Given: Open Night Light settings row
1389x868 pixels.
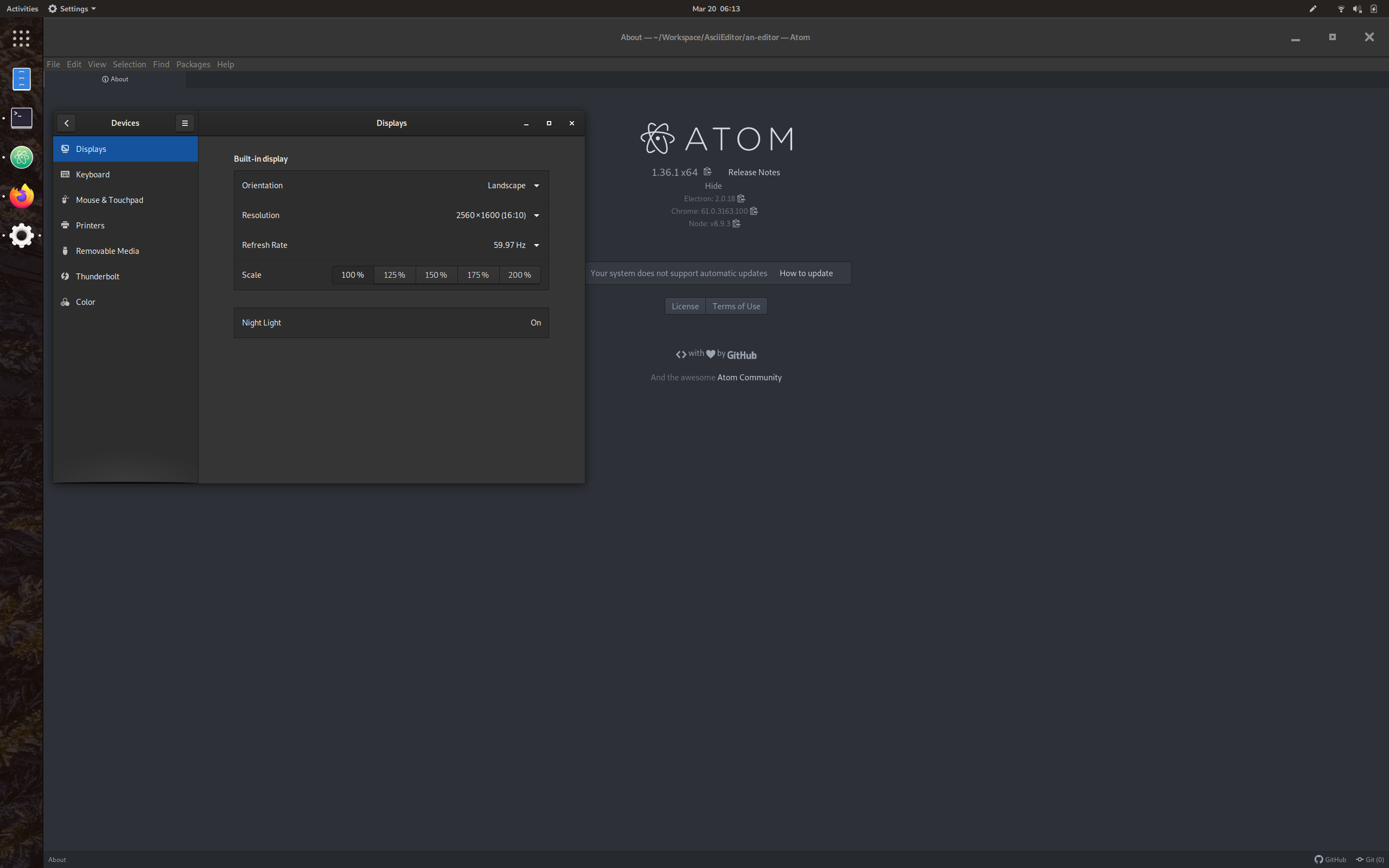Looking at the screenshot, I should click(x=391, y=323).
